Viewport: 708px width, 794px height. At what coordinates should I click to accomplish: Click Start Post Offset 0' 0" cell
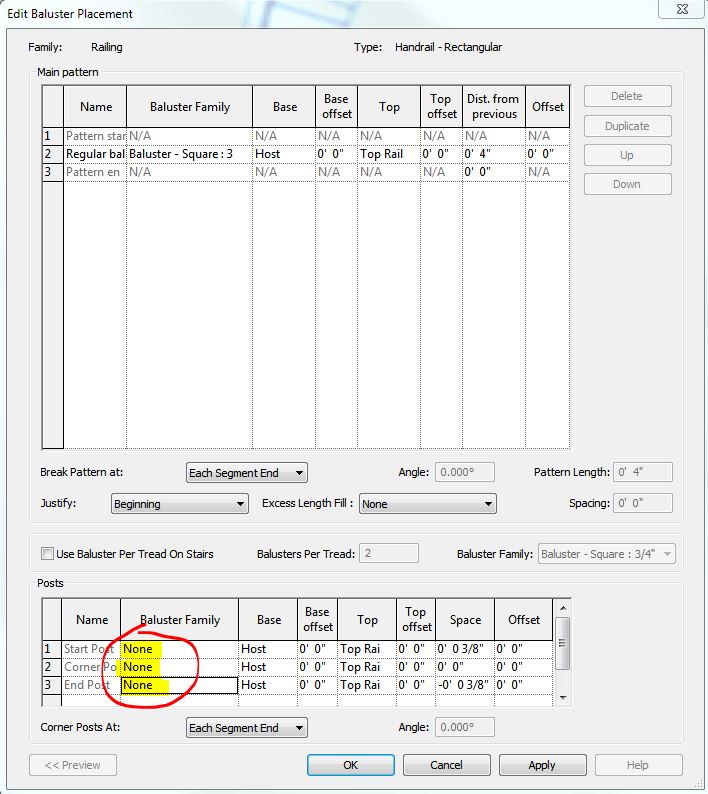point(523,649)
